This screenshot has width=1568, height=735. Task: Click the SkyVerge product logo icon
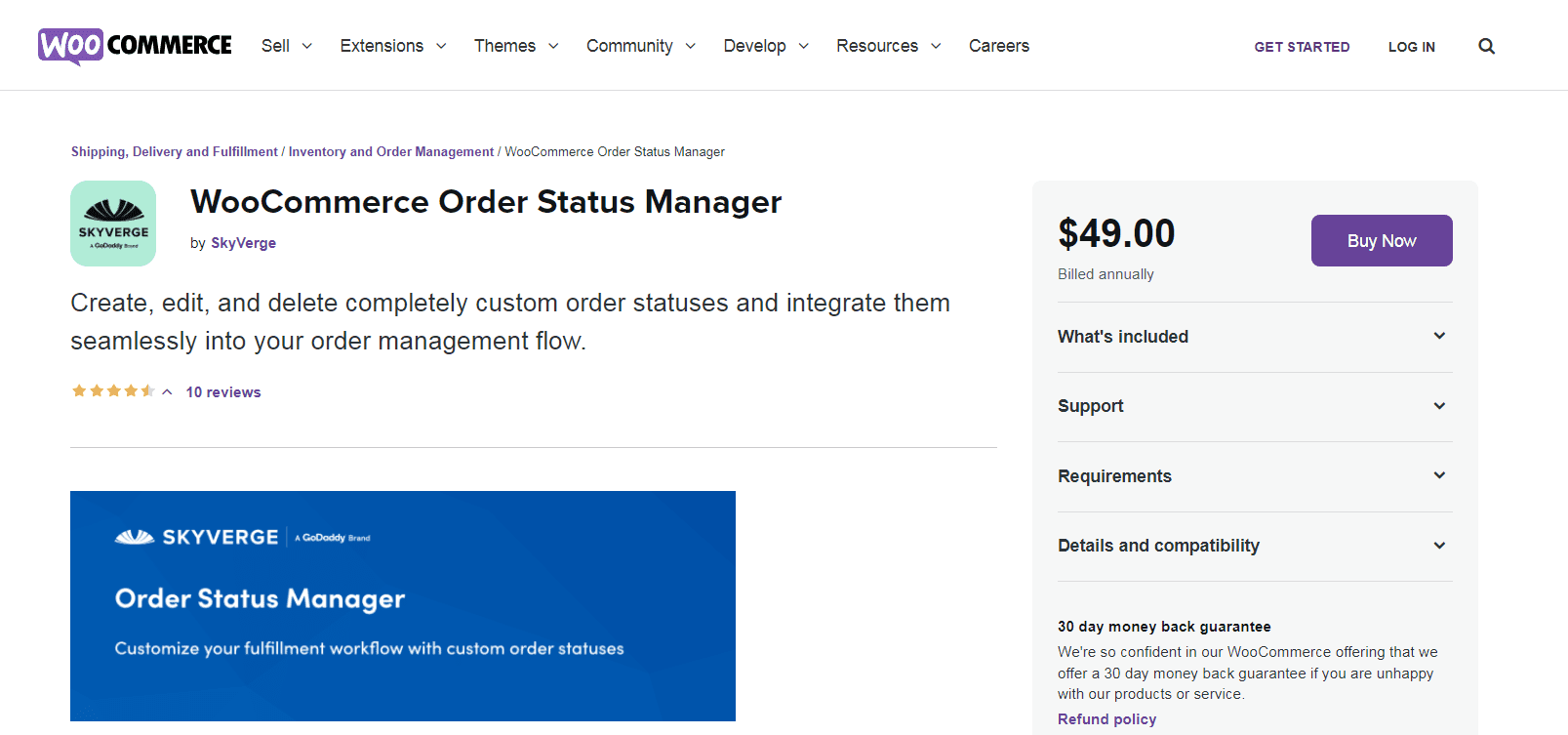113,224
